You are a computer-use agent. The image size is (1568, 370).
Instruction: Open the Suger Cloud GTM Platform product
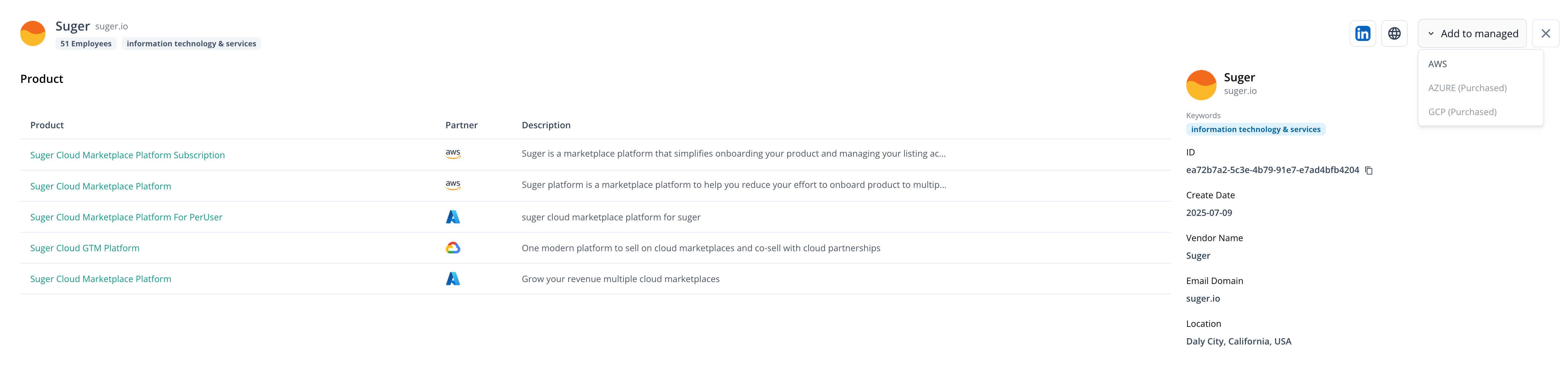85,248
